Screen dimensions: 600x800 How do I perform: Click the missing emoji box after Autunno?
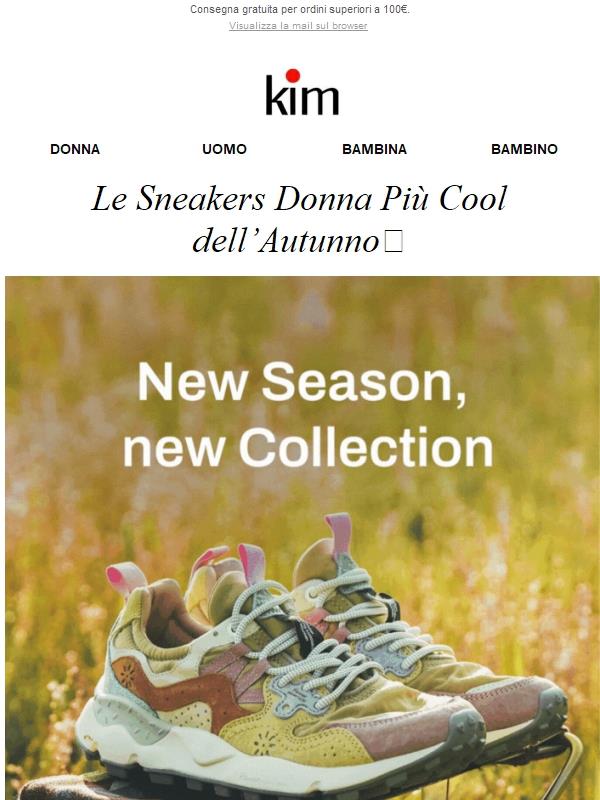point(393,241)
